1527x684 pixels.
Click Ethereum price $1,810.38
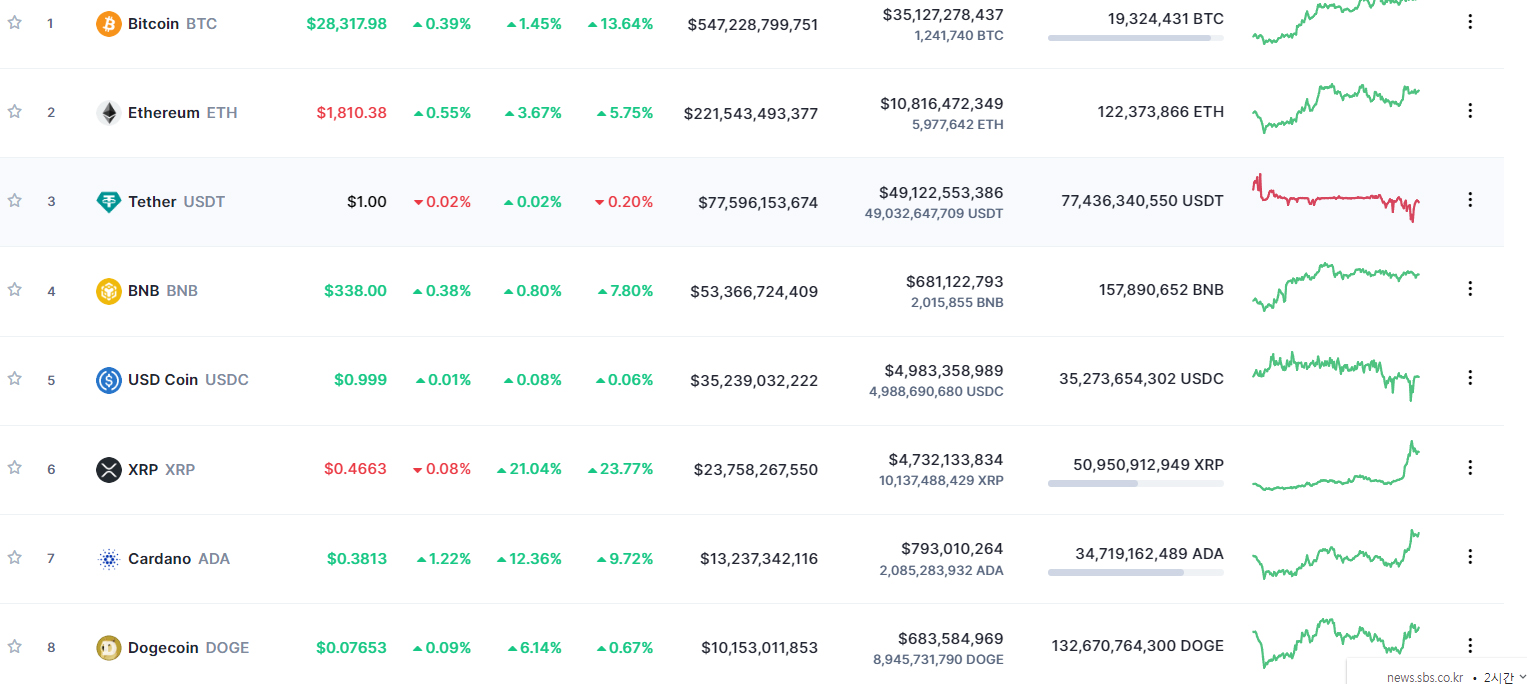352,113
